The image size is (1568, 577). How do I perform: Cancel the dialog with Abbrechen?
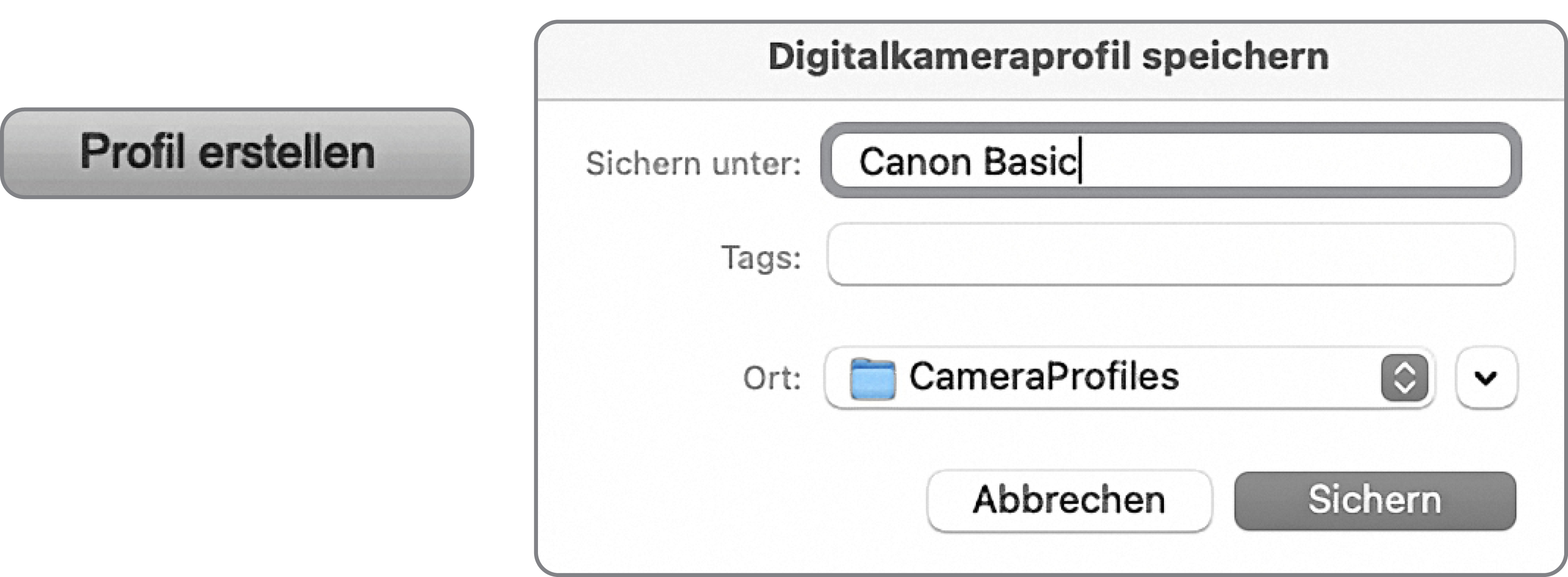[x=1069, y=501]
